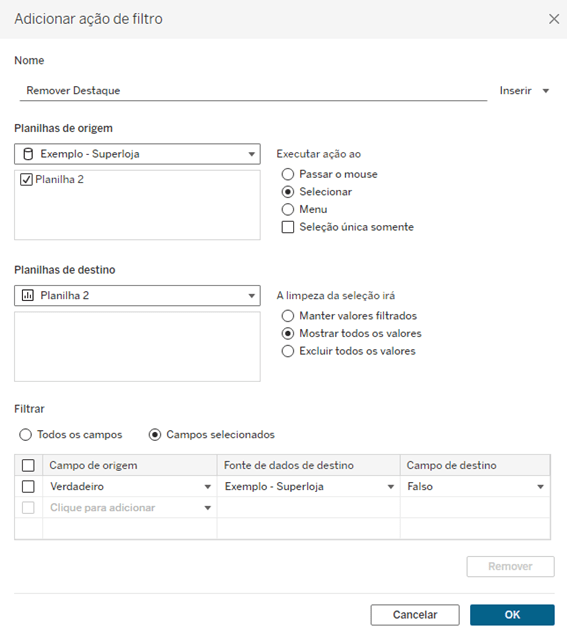Enable Seleção única somente checkbox
This screenshot has width=567, height=637.
pyautogui.click(x=288, y=227)
